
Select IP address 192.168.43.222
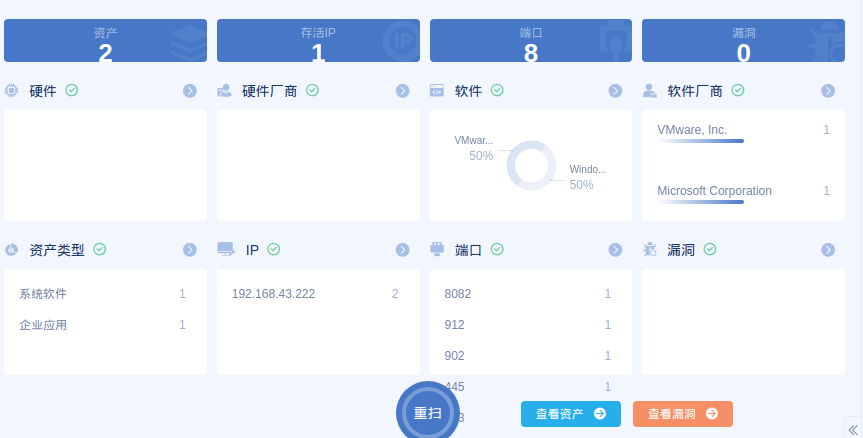click(274, 294)
